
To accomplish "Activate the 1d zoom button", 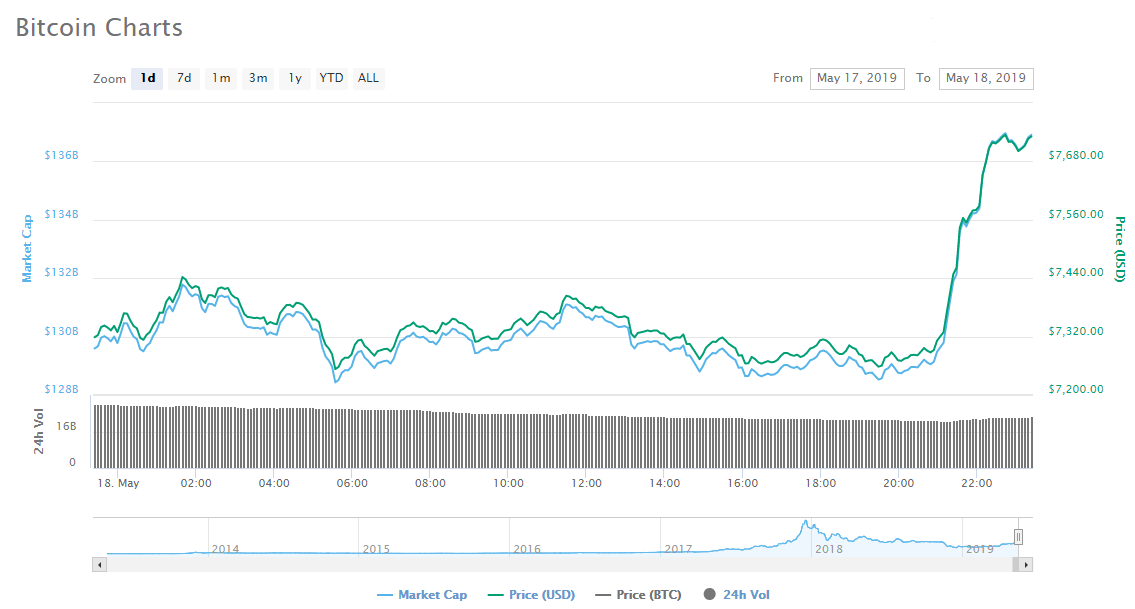I will (146, 78).
